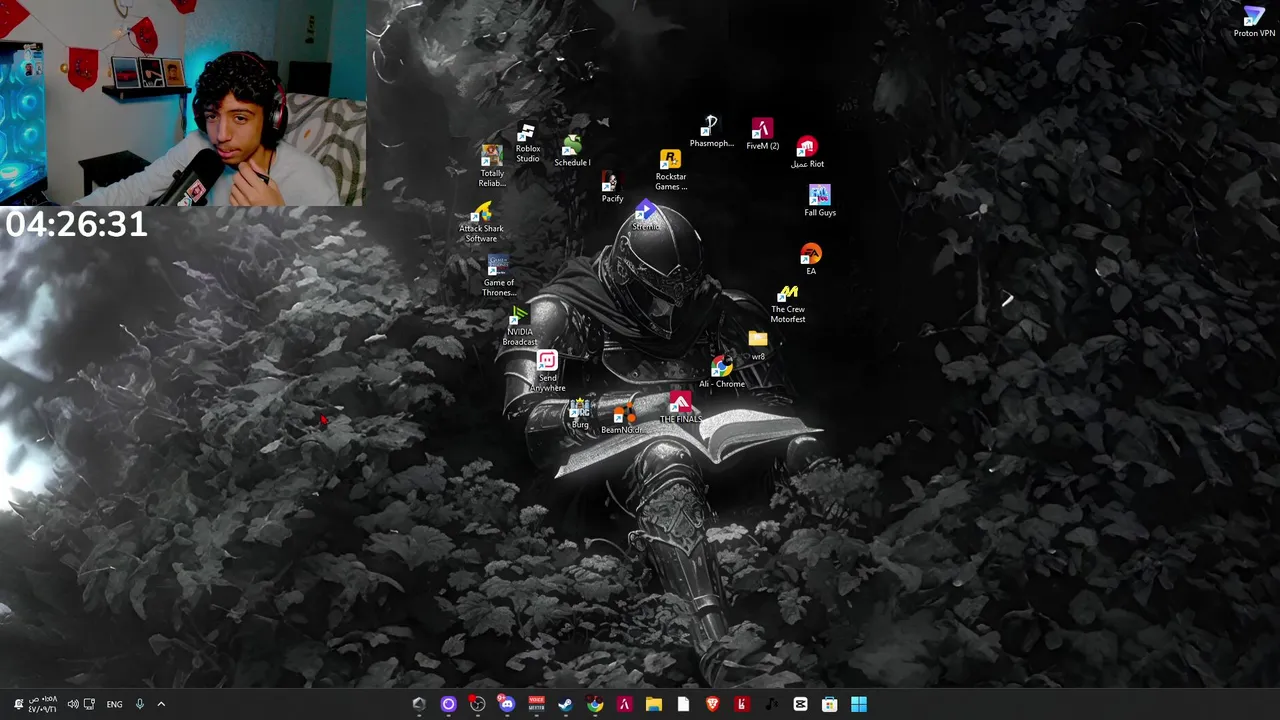1280x720 pixels.
Task: Open CapCut from the taskbar
Action: (x=800, y=704)
